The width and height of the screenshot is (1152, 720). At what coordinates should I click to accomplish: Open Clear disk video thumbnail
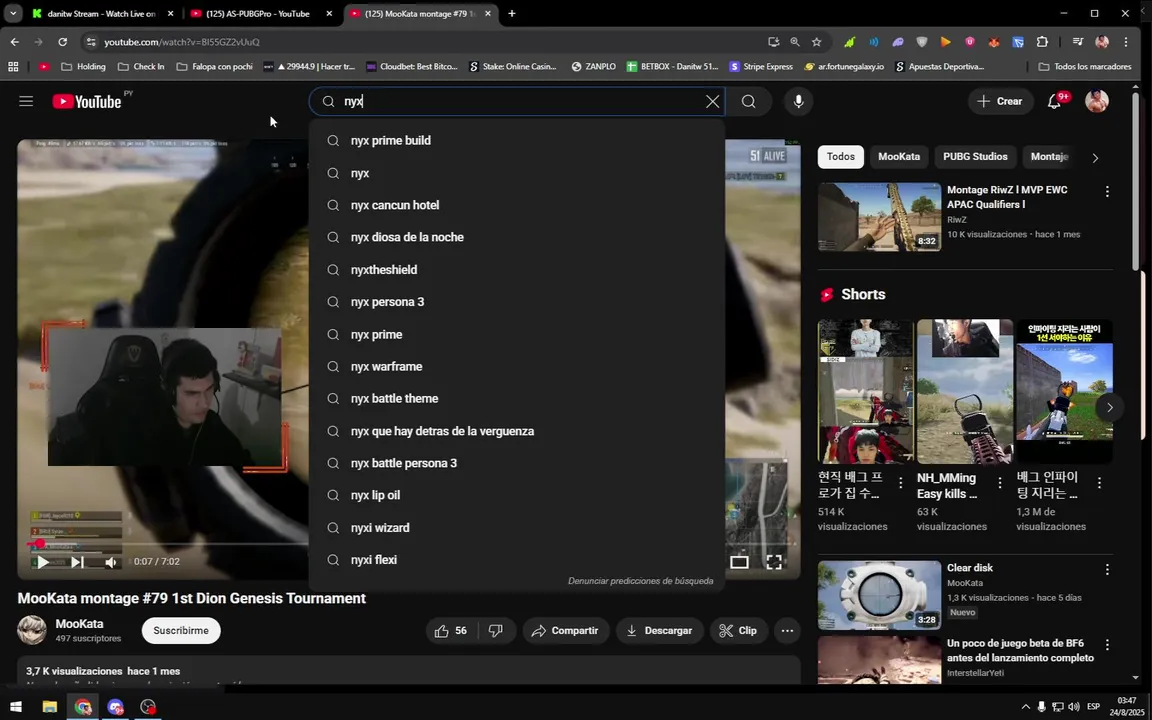click(x=879, y=595)
